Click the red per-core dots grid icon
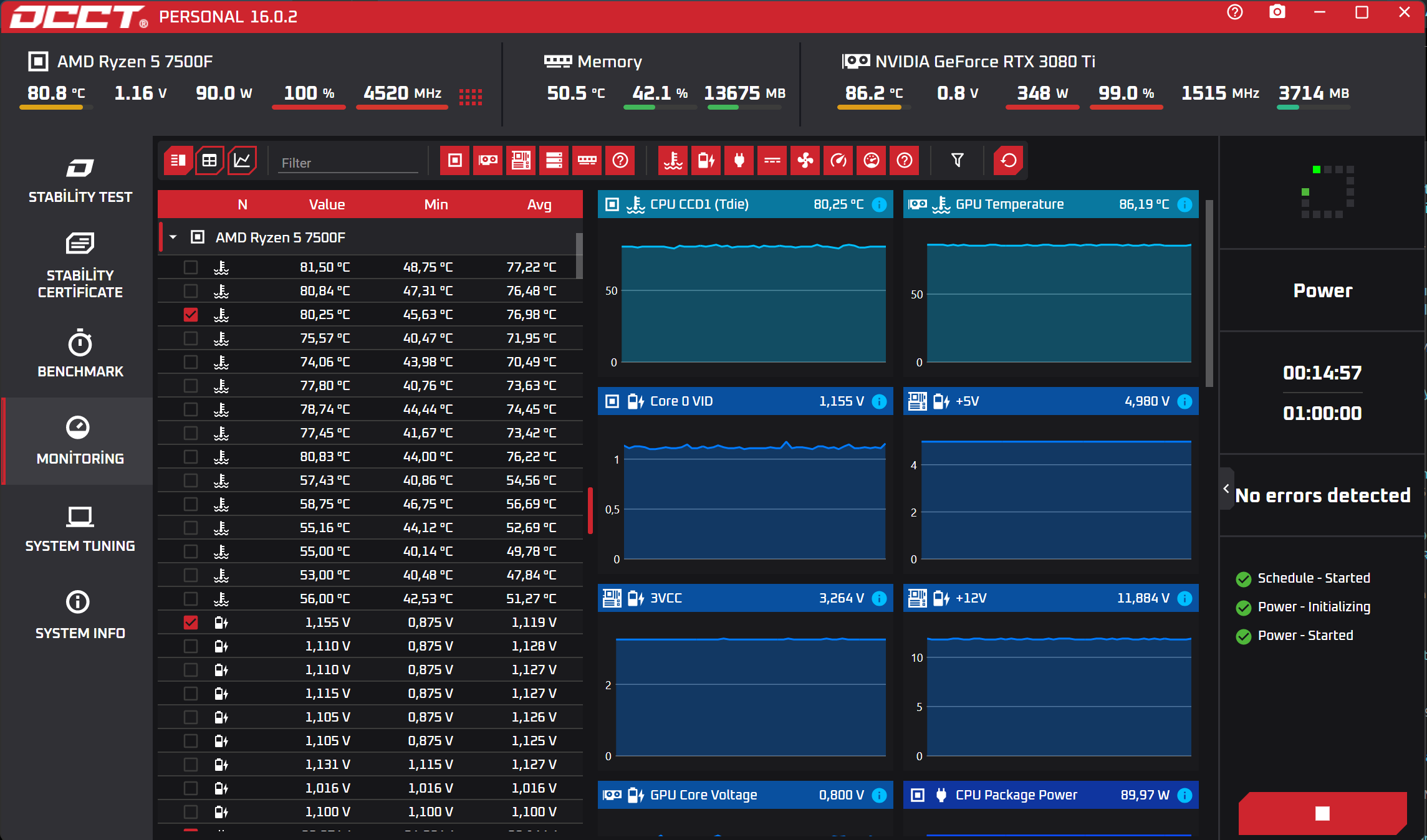 pos(471,97)
